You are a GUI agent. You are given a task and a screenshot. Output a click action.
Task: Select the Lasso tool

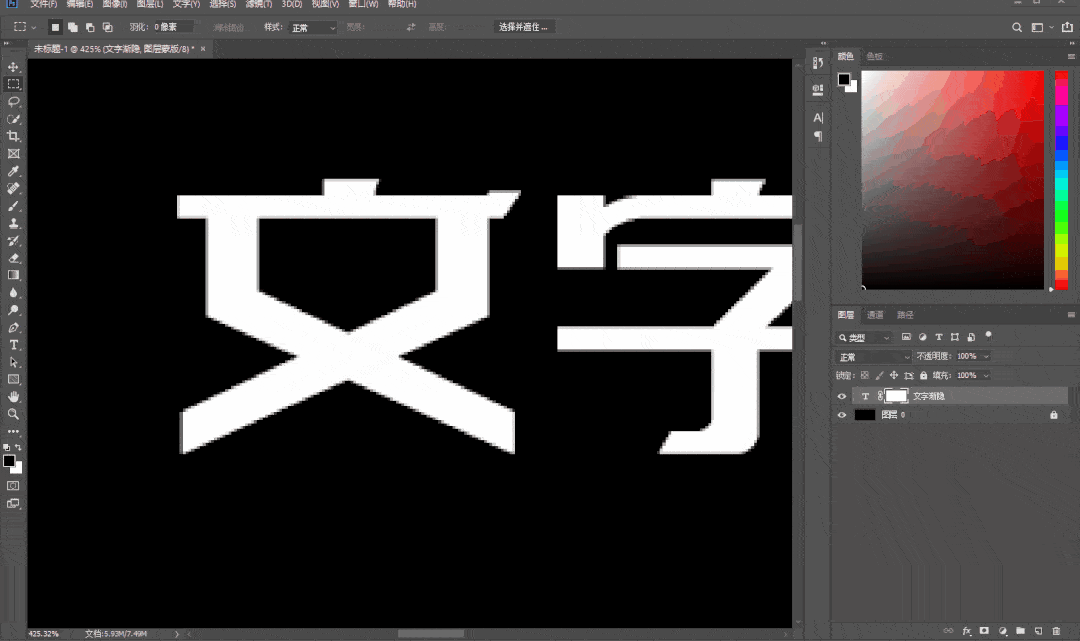(x=13, y=102)
